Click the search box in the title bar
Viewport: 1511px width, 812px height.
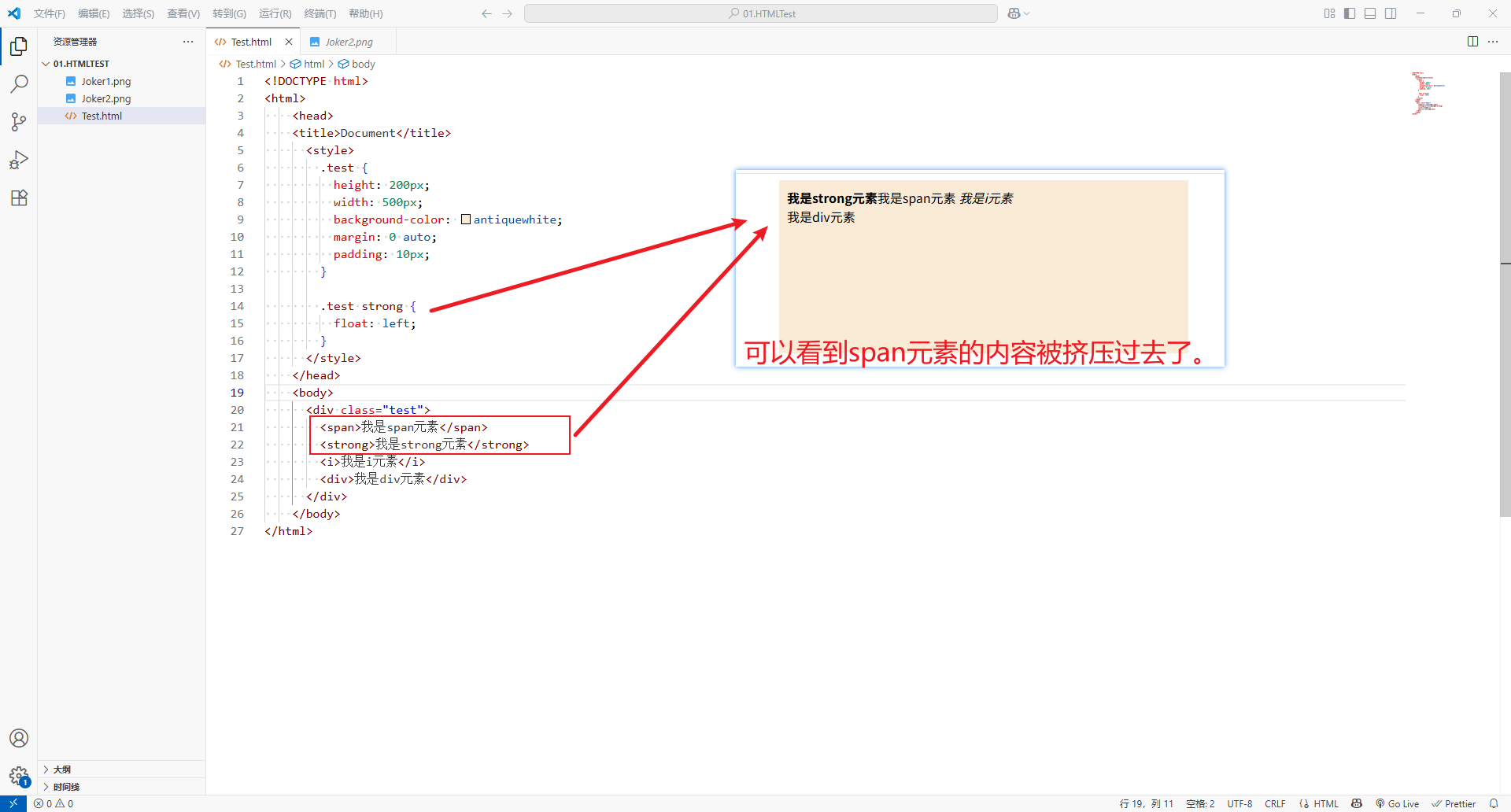(760, 13)
